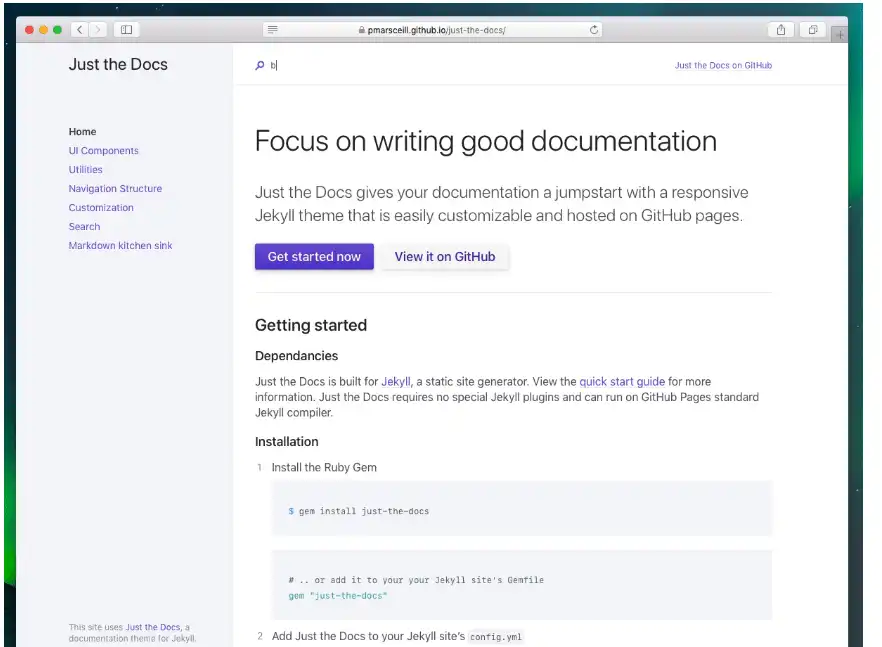
Task: Click the gem "just-the-docs" Gemfile line
Action: (338, 596)
